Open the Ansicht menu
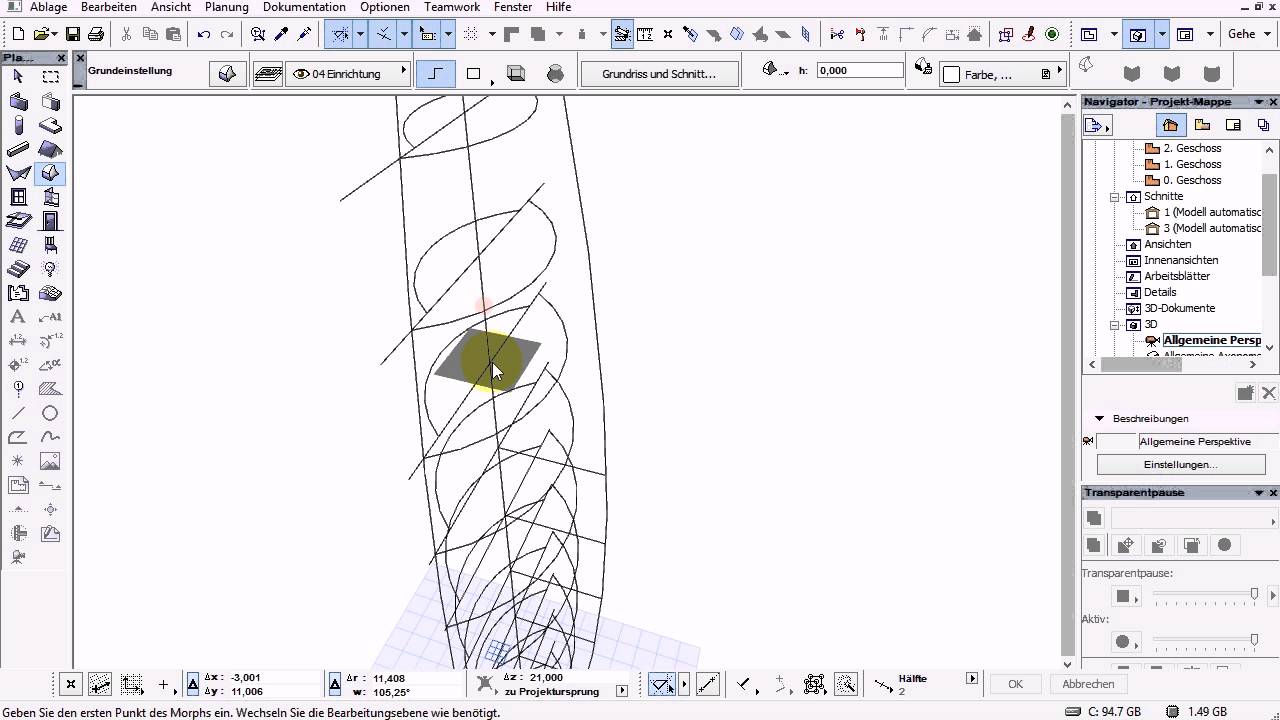The width and height of the screenshot is (1280, 720). [171, 7]
